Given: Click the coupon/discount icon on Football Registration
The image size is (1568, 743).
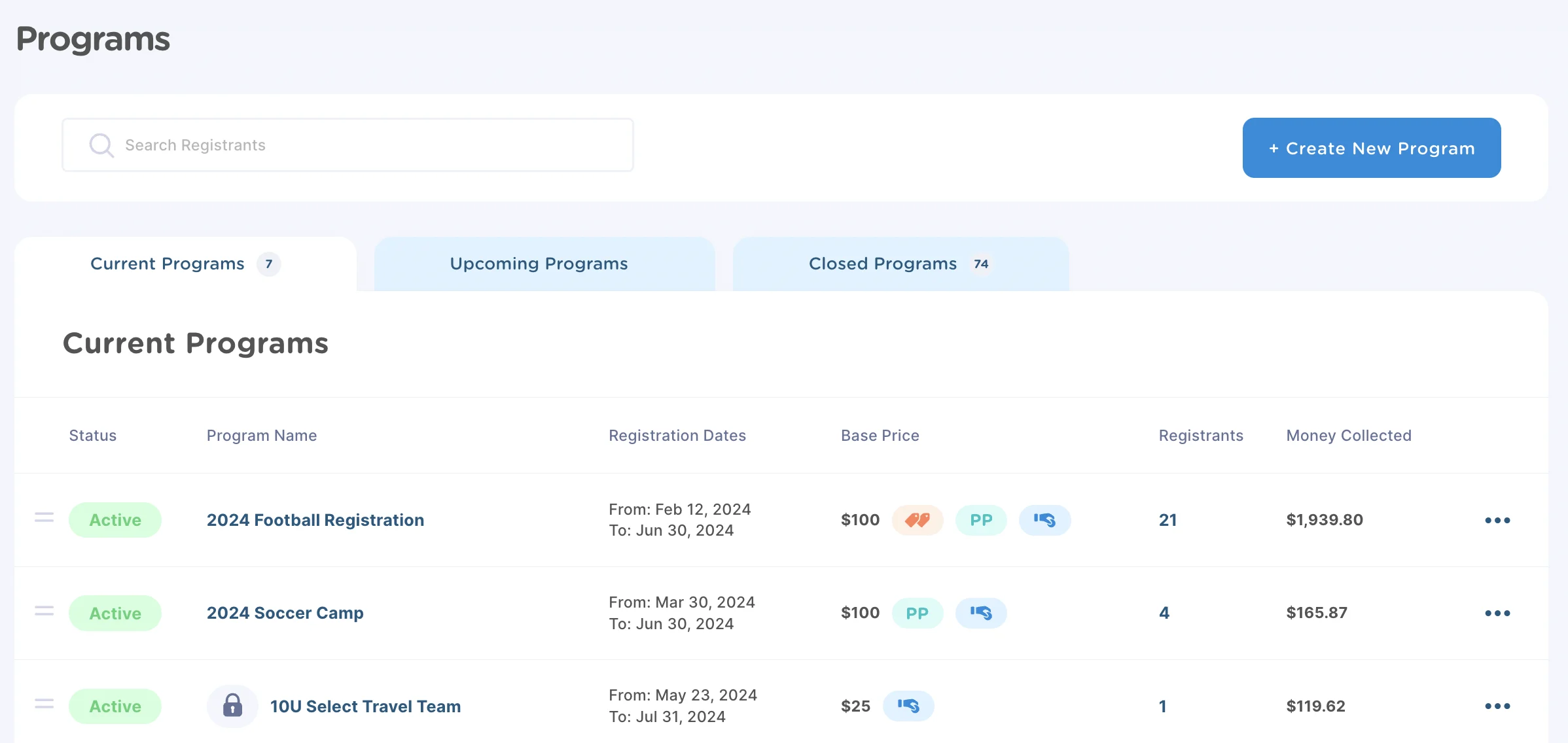Looking at the screenshot, I should [x=917, y=518].
